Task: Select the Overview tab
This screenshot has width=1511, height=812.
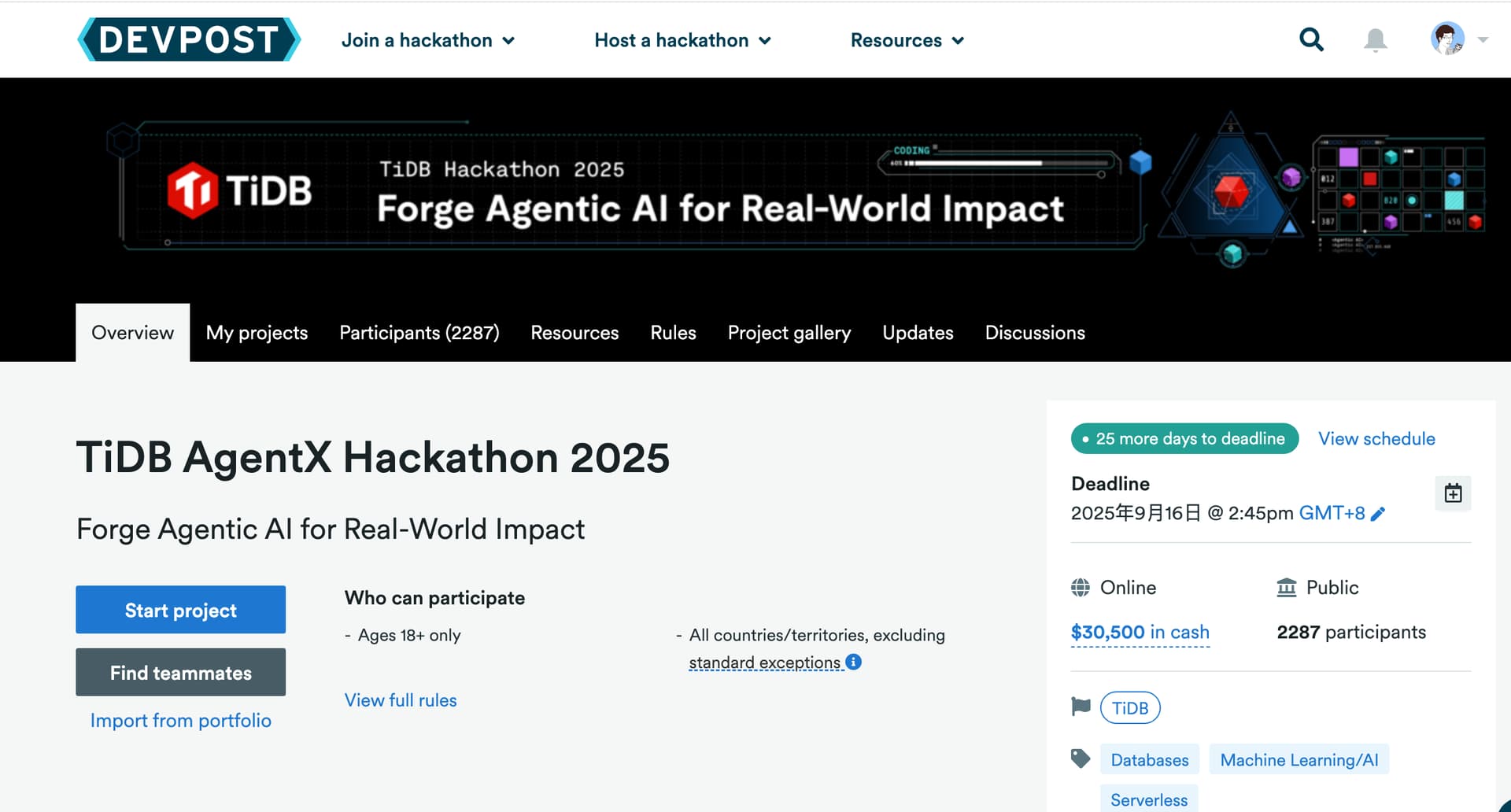Action: pos(132,333)
